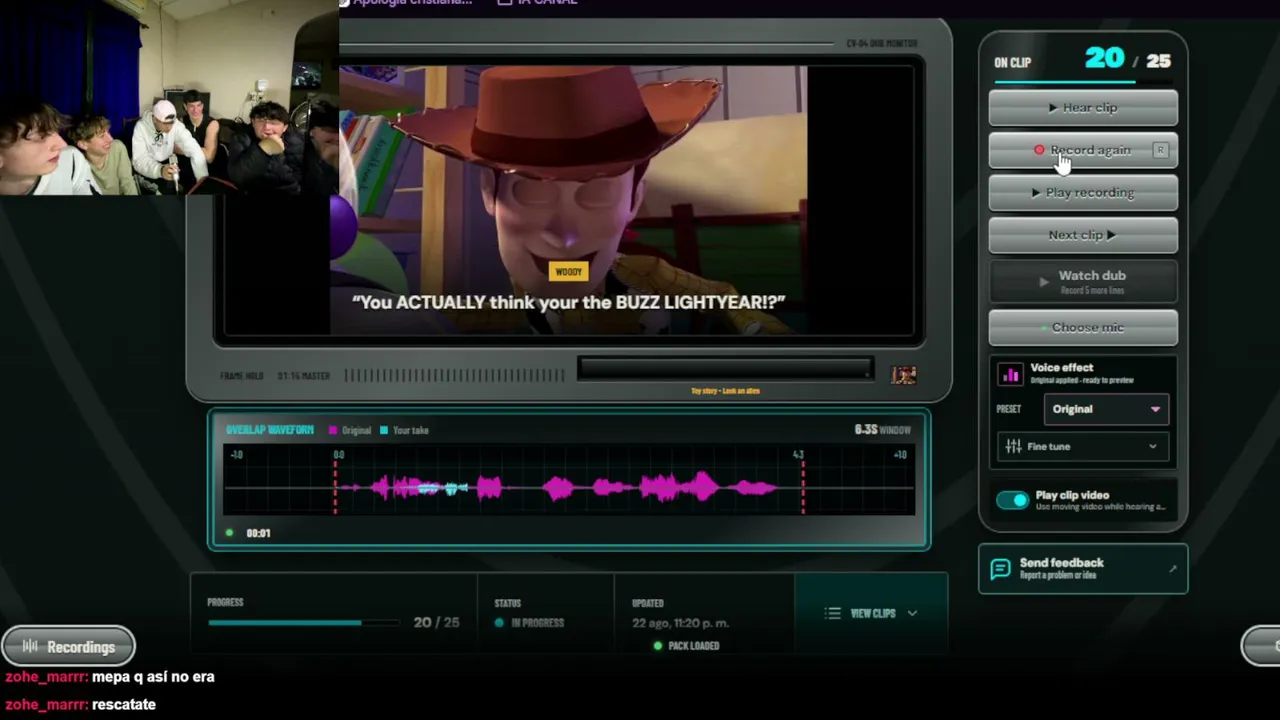Click the external arrow on Send feedback

click(1173, 569)
